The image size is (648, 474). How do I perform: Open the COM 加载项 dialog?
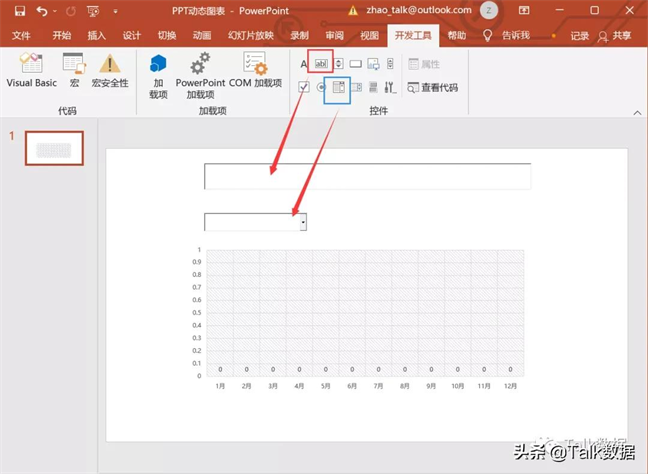click(x=255, y=70)
